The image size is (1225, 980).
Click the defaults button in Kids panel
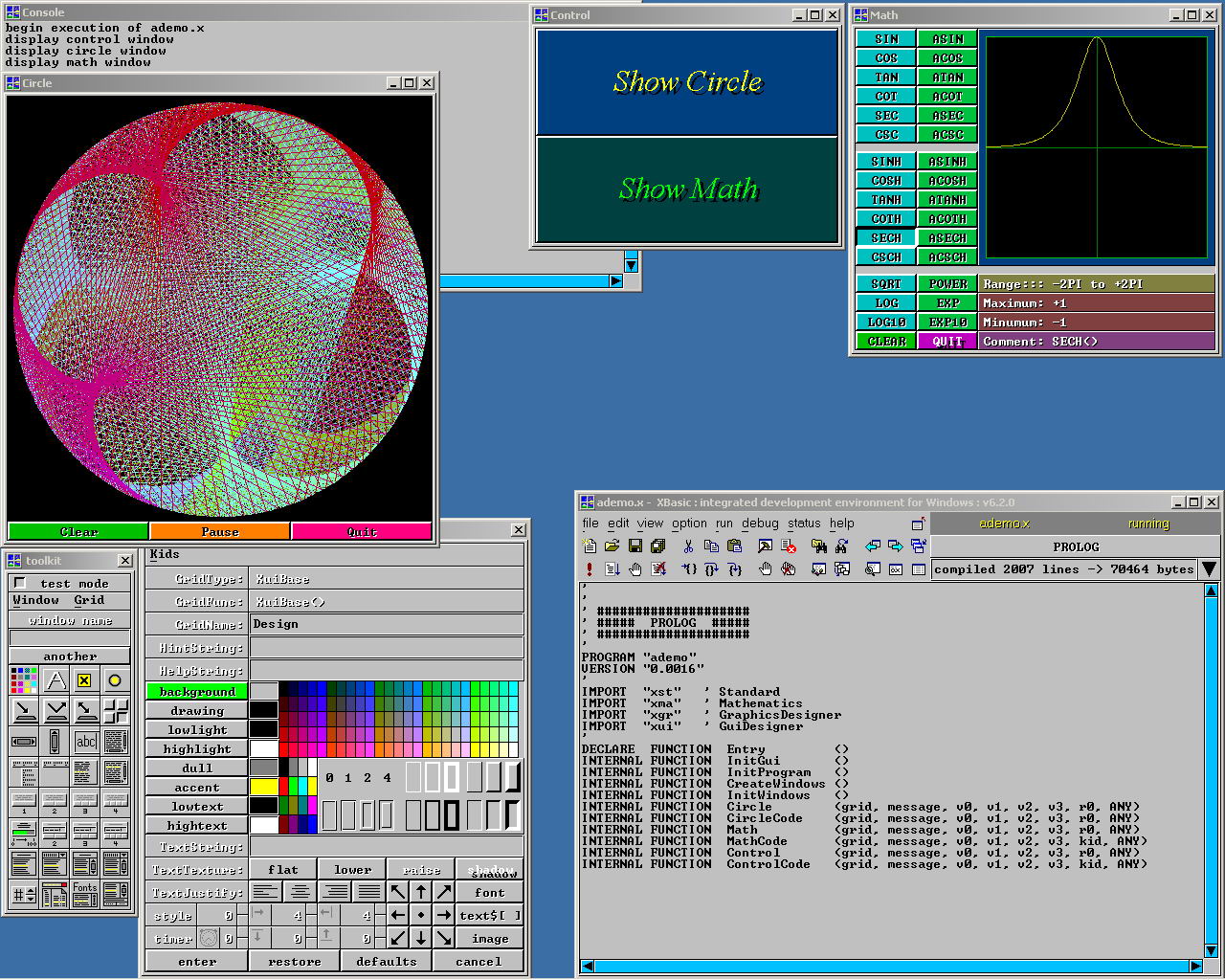coord(387,961)
